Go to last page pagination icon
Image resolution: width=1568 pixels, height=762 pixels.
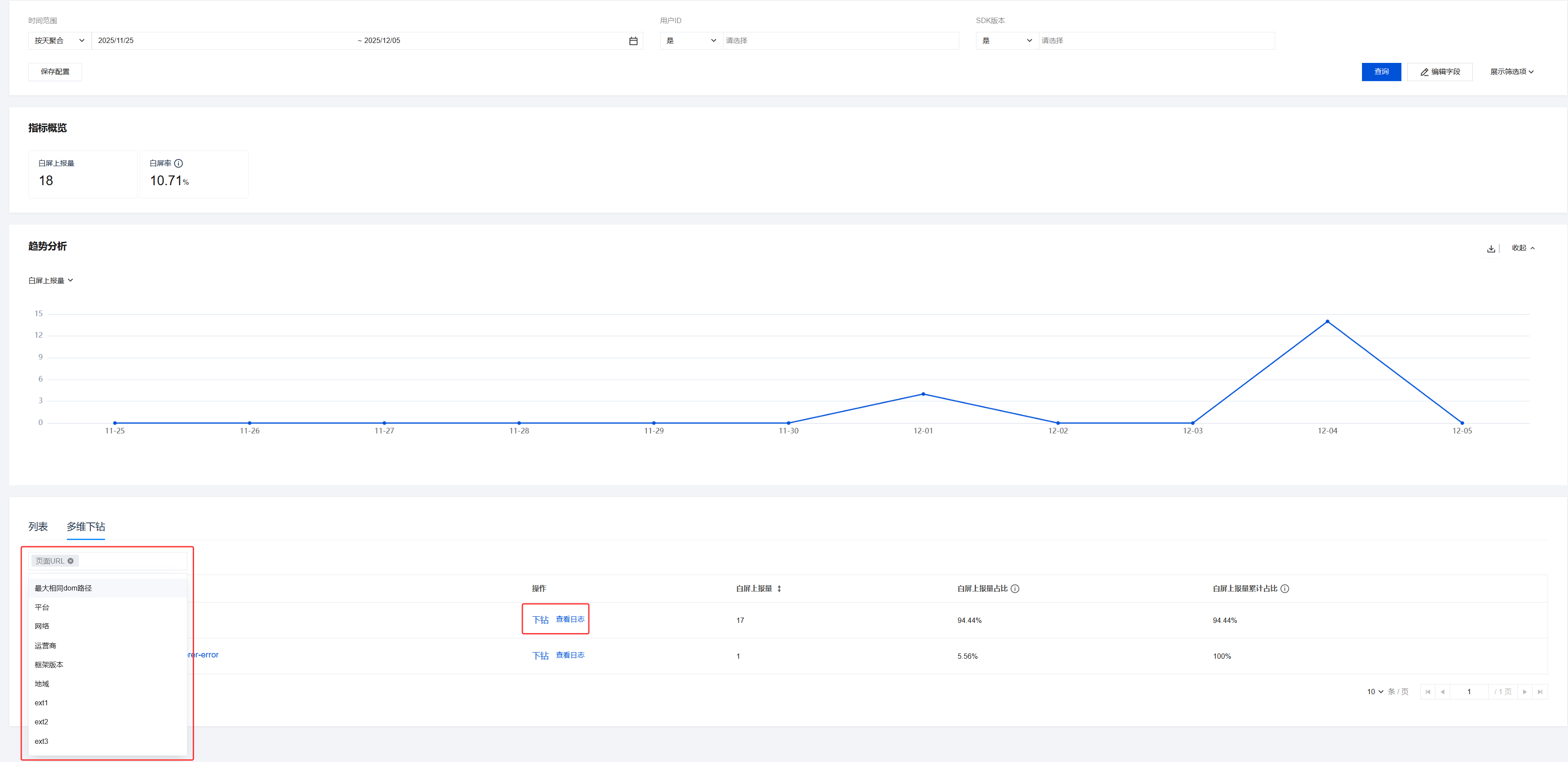(x=1540, y=692)
